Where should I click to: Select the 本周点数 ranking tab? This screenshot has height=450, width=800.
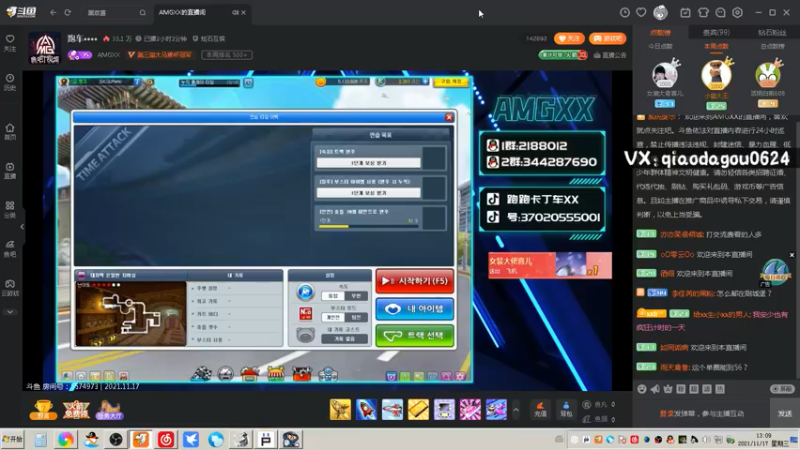716,46
